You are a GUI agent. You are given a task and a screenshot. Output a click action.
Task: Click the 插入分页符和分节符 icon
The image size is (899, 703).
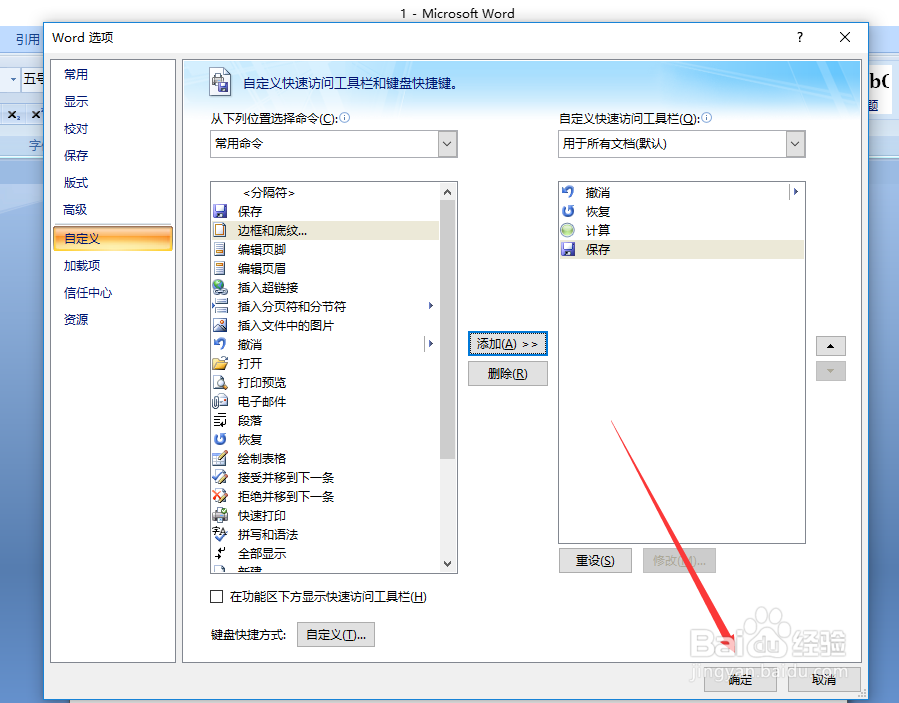(x=220, y=306)
